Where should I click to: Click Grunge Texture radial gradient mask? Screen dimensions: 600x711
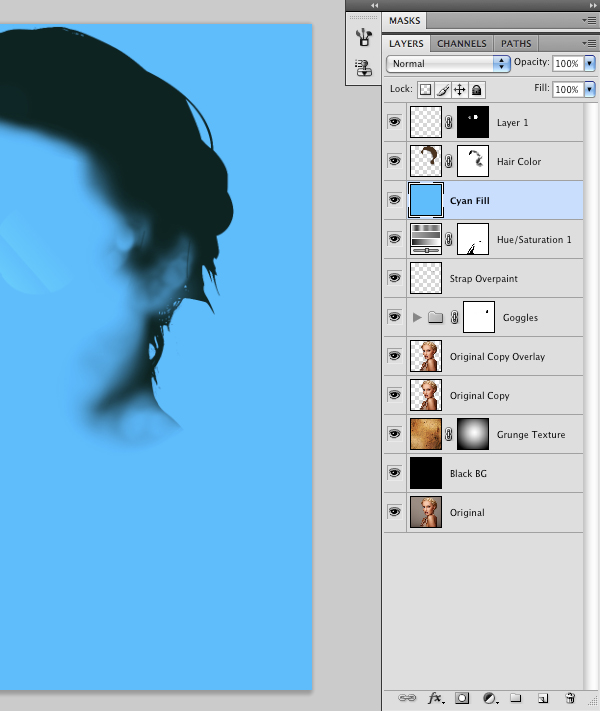coord(473,434)
